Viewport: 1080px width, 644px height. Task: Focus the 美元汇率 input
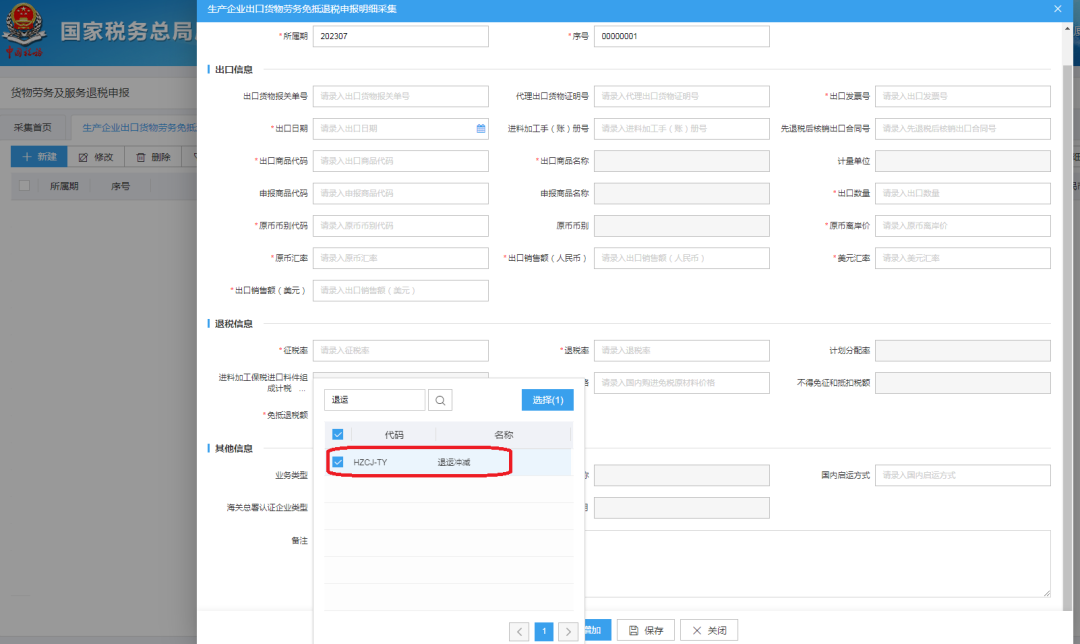click(963, 258)
